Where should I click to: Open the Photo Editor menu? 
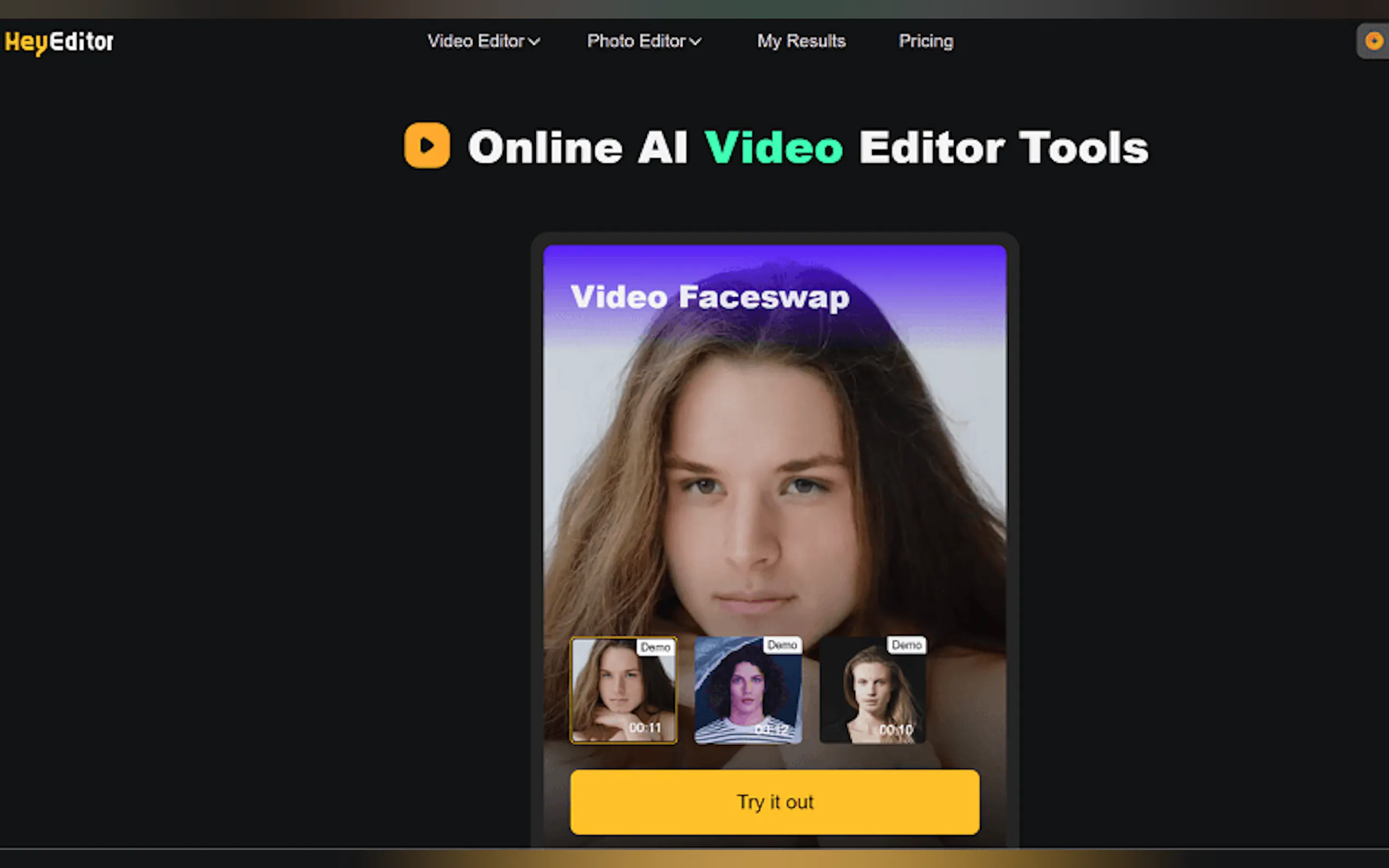636,42
